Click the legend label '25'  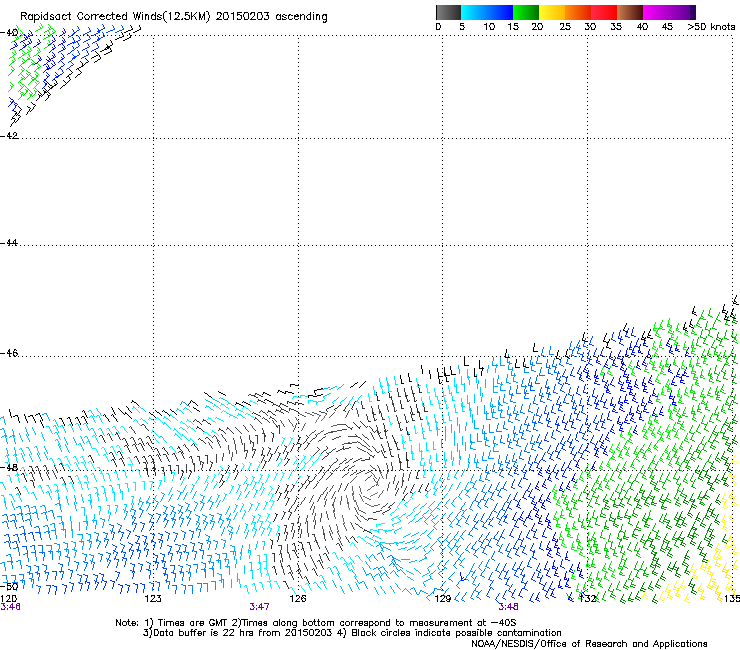pos(565,26)
